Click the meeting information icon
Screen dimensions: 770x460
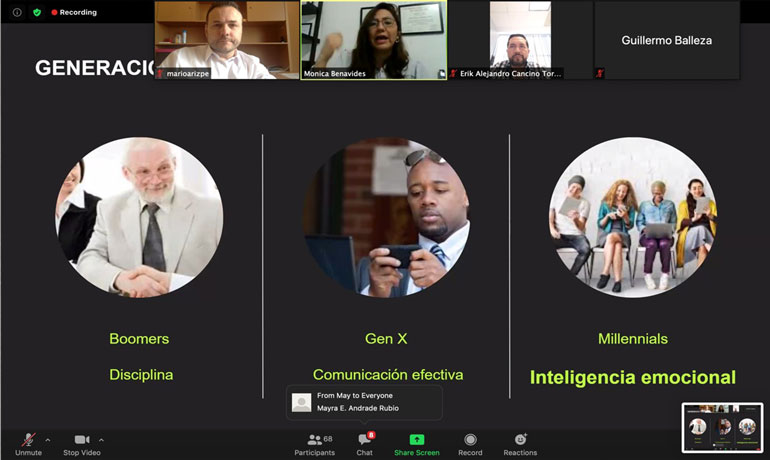[17, 12]
